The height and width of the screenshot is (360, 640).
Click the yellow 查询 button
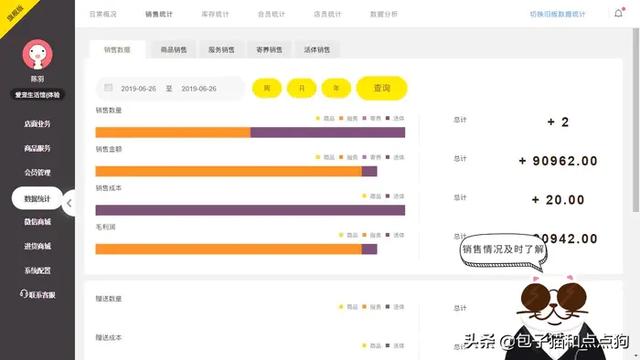point(382,88)
